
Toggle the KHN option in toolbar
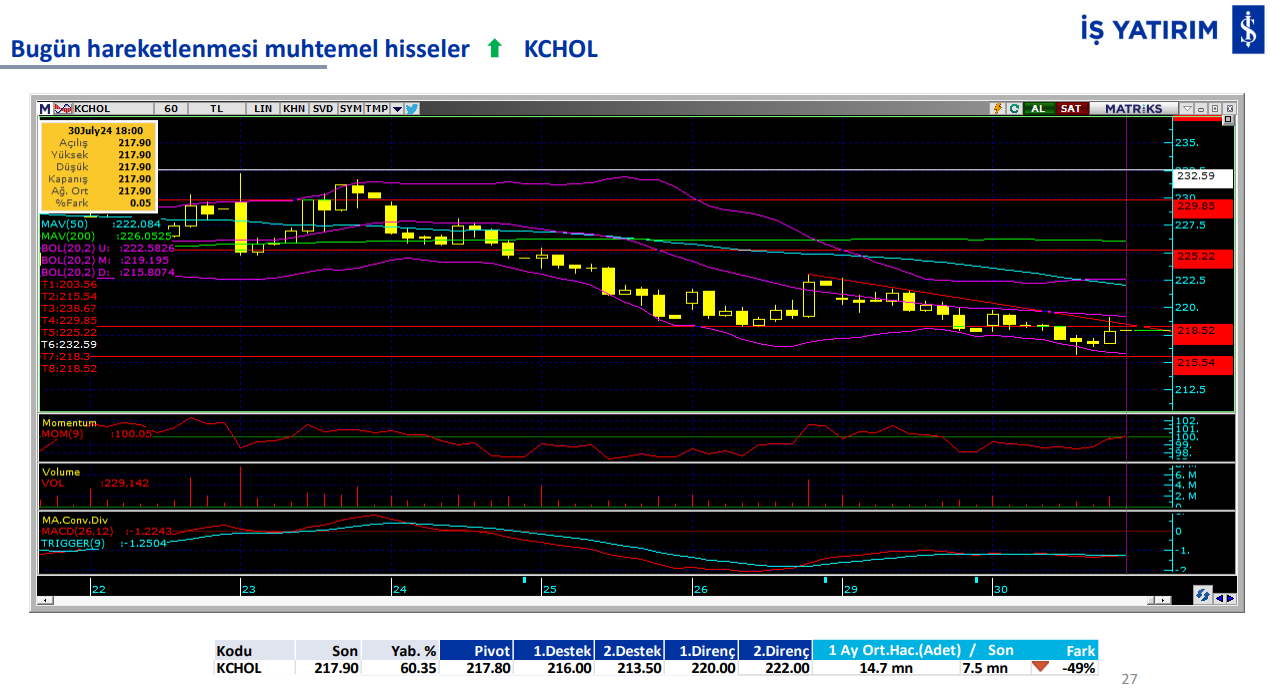[294, 109]
